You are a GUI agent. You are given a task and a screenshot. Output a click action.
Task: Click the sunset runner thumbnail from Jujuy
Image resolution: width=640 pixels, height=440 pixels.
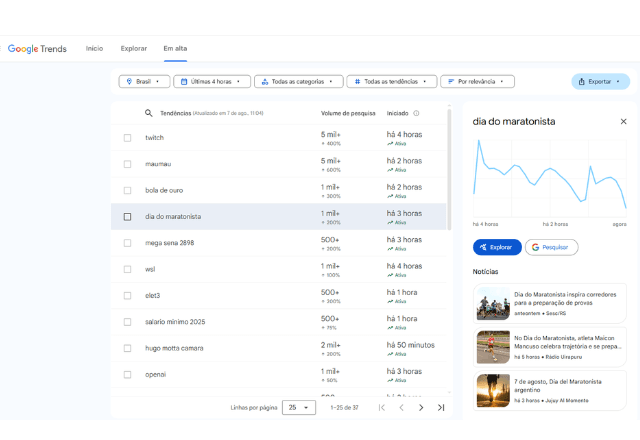click(x=493, y=391)
